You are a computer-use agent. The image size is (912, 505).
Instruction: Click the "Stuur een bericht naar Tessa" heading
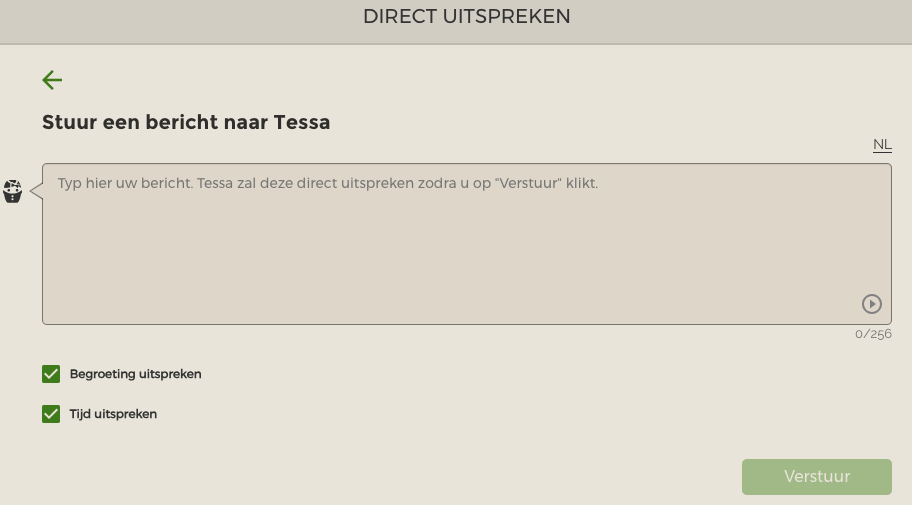point(186,122)
